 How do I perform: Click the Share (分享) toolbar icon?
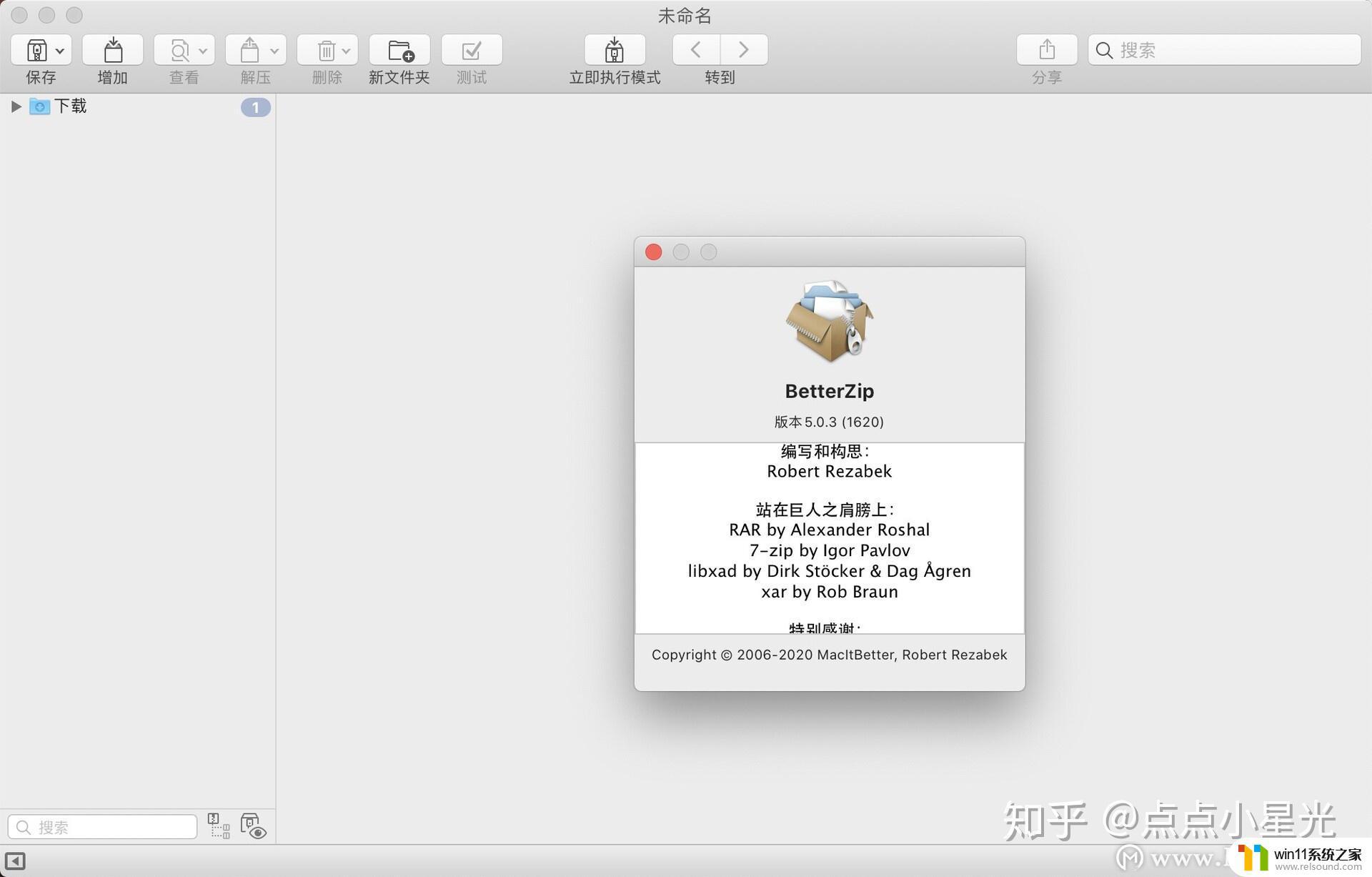pos(1047,50)
